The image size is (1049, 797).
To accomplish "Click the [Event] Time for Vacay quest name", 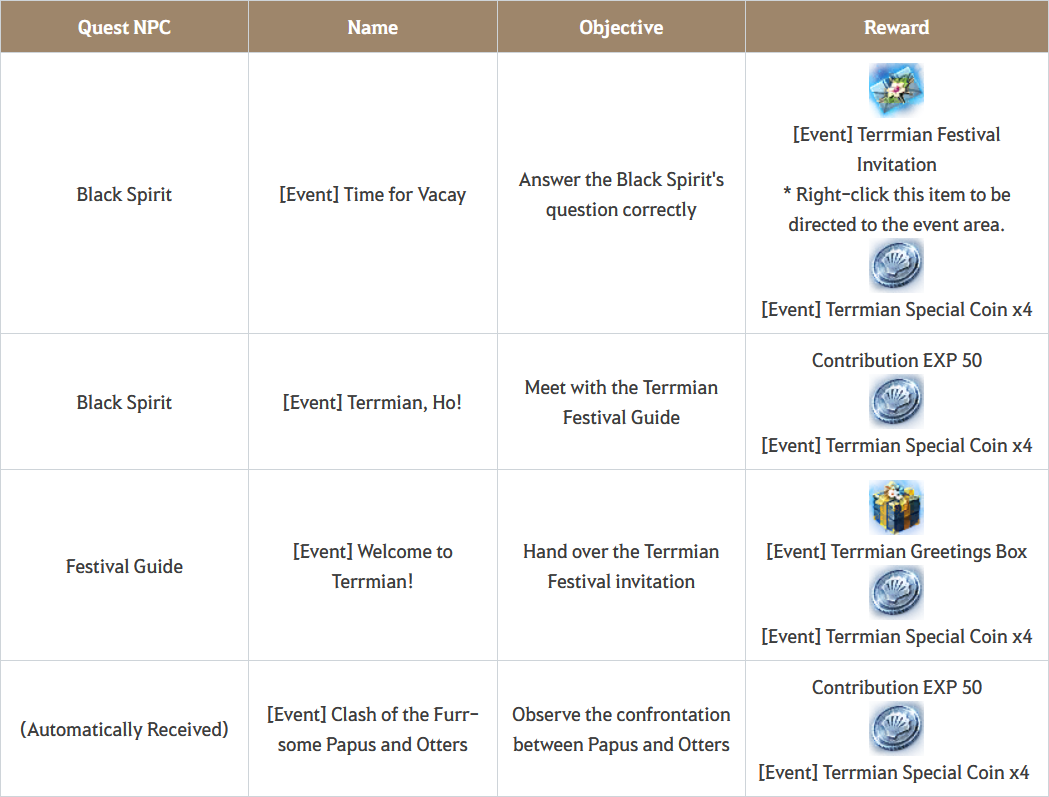I will [373, 194].
